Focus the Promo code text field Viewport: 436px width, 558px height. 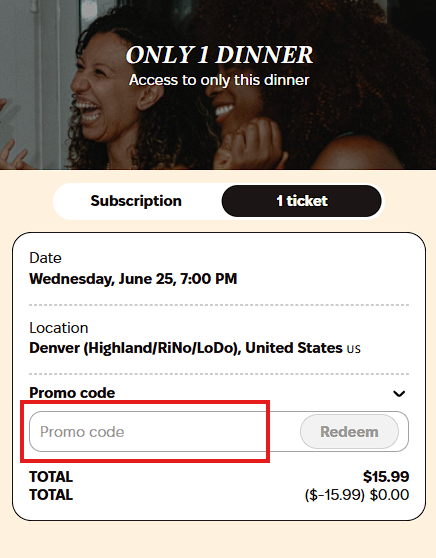(164, 432)
